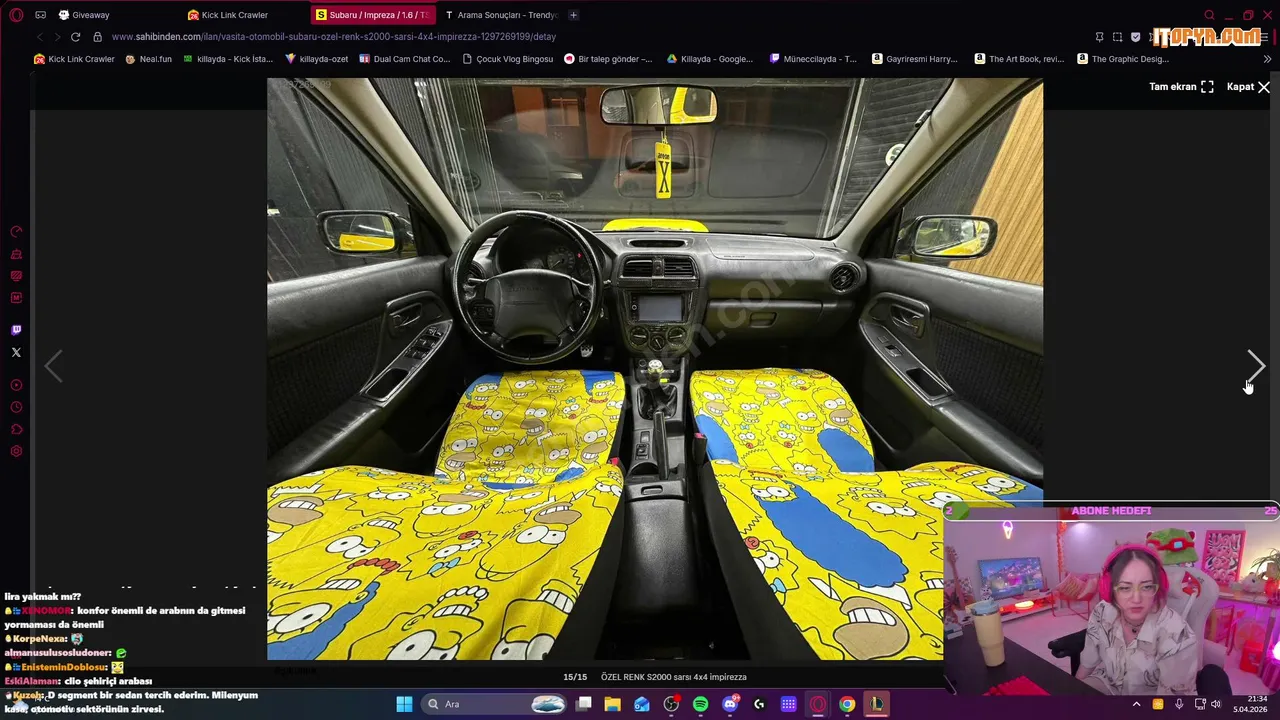Open Çocuk Vlog Bingosu bookmark
The width and height of the screenshot is (1280, 720).
pos(507,59)
